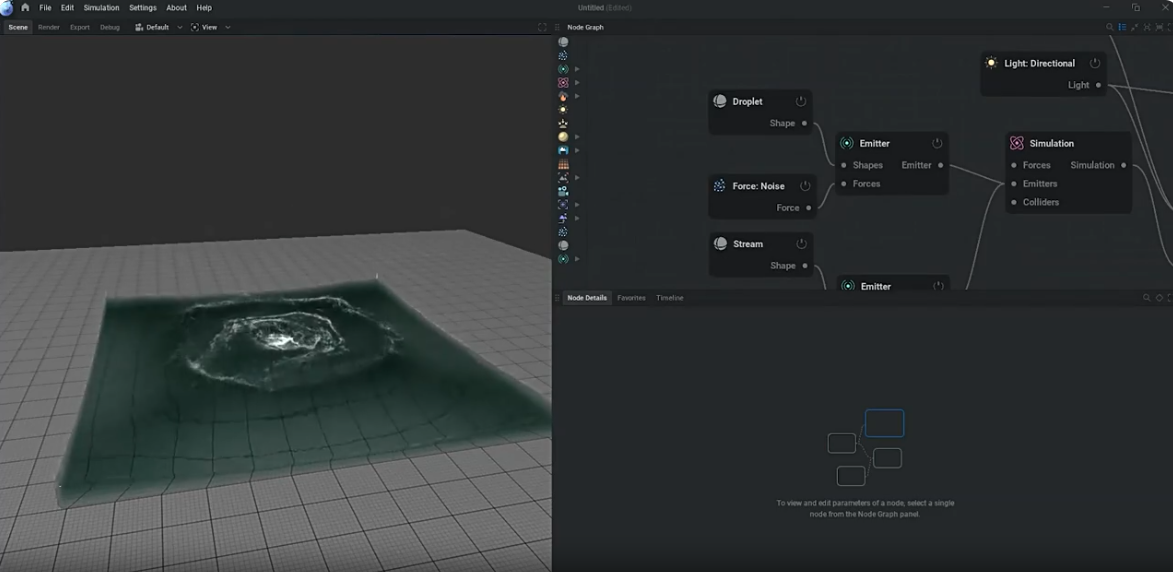Toggle the list view icon in the Node Graph header
1173x572 pixels.
click(x=1122, y=27)
